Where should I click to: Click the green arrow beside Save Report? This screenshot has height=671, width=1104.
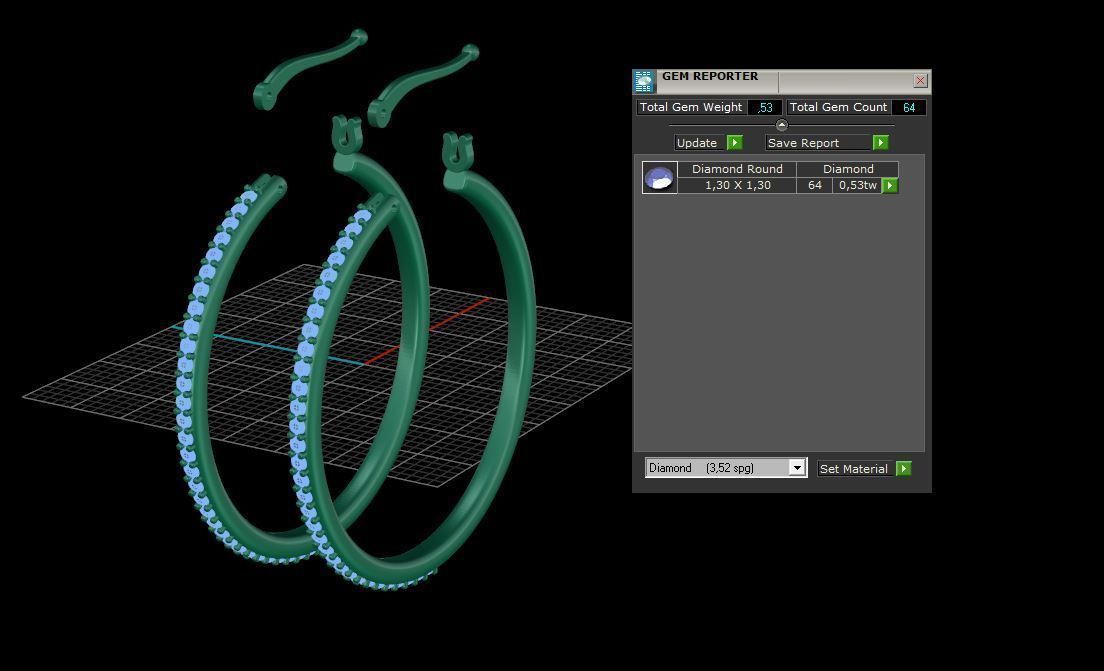880,143
